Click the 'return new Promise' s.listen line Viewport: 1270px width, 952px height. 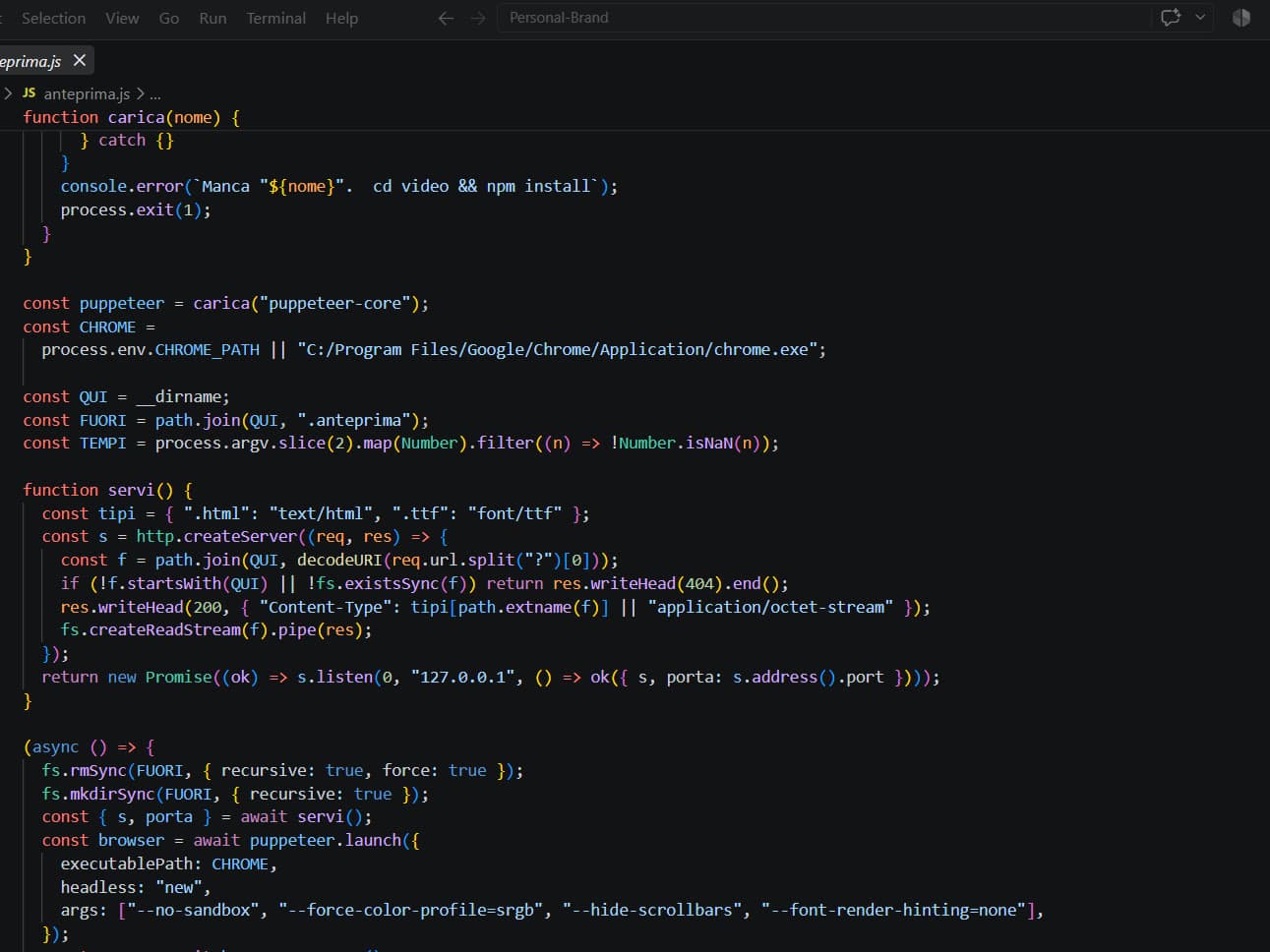491,677
